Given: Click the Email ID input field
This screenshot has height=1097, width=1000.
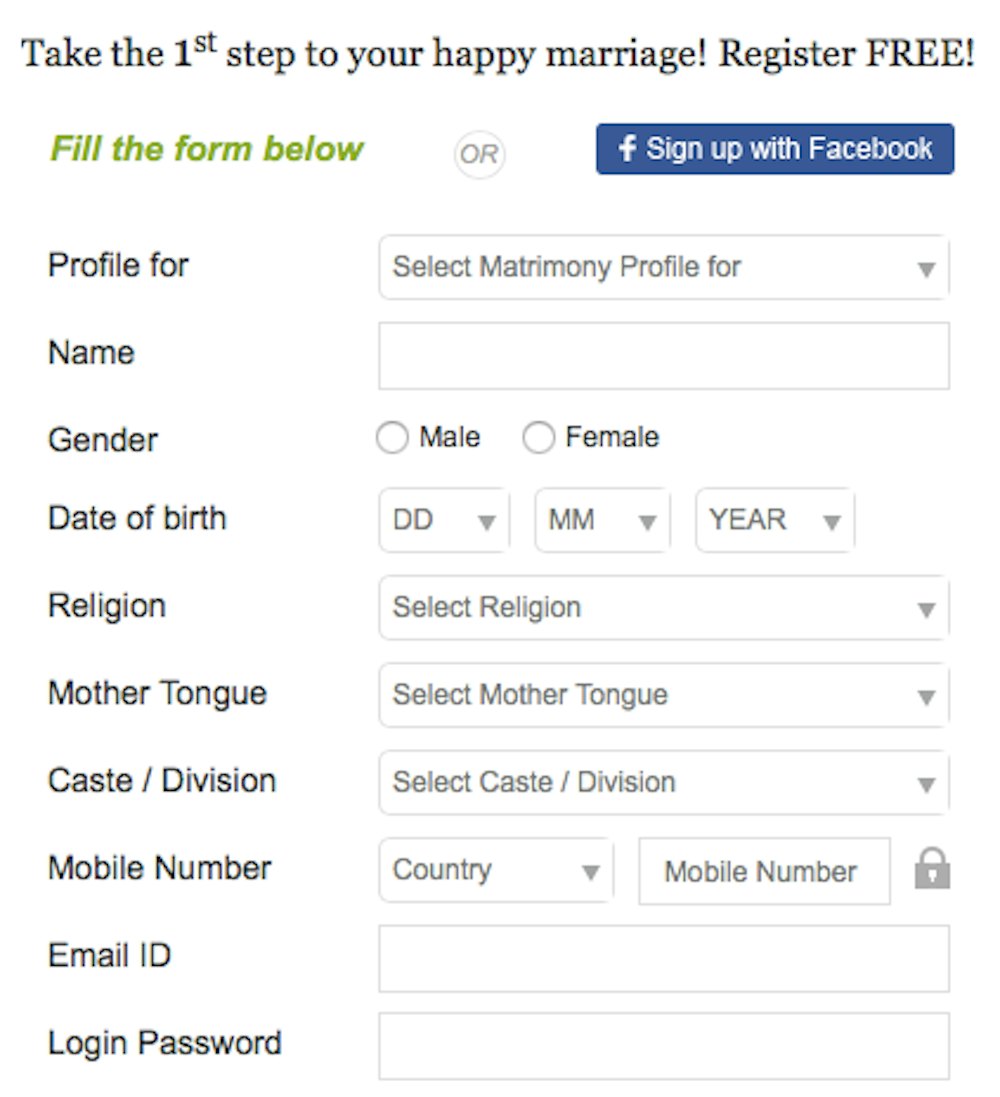Looking at the screenshot, I should click(664, 958).
